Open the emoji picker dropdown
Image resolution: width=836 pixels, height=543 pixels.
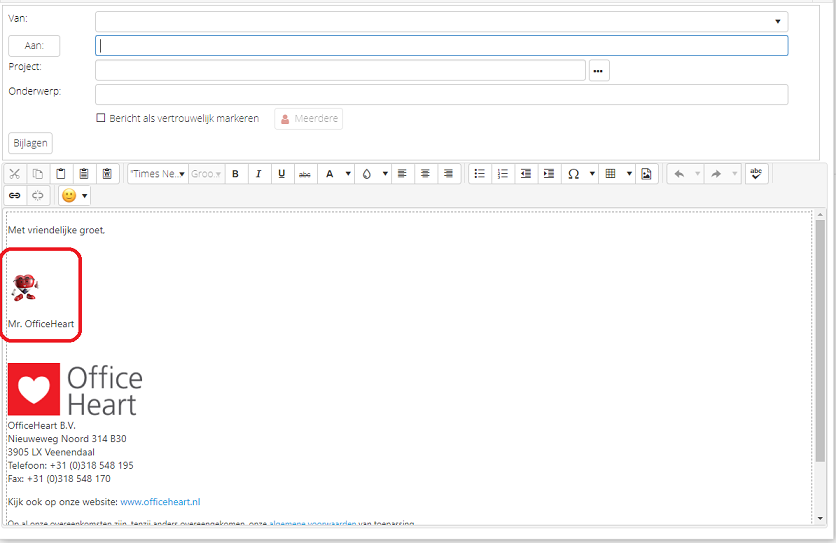(x=75, y=196)
